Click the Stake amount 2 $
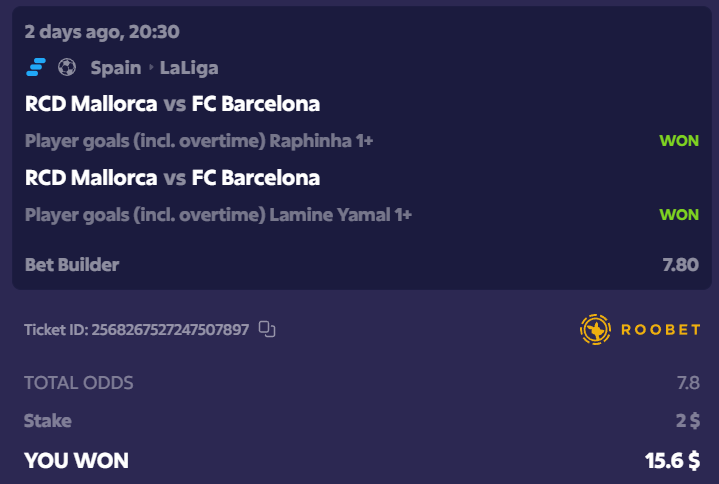The height and width of the screenshot is (484, 719). pyautogui.click(x=688, y=421)
